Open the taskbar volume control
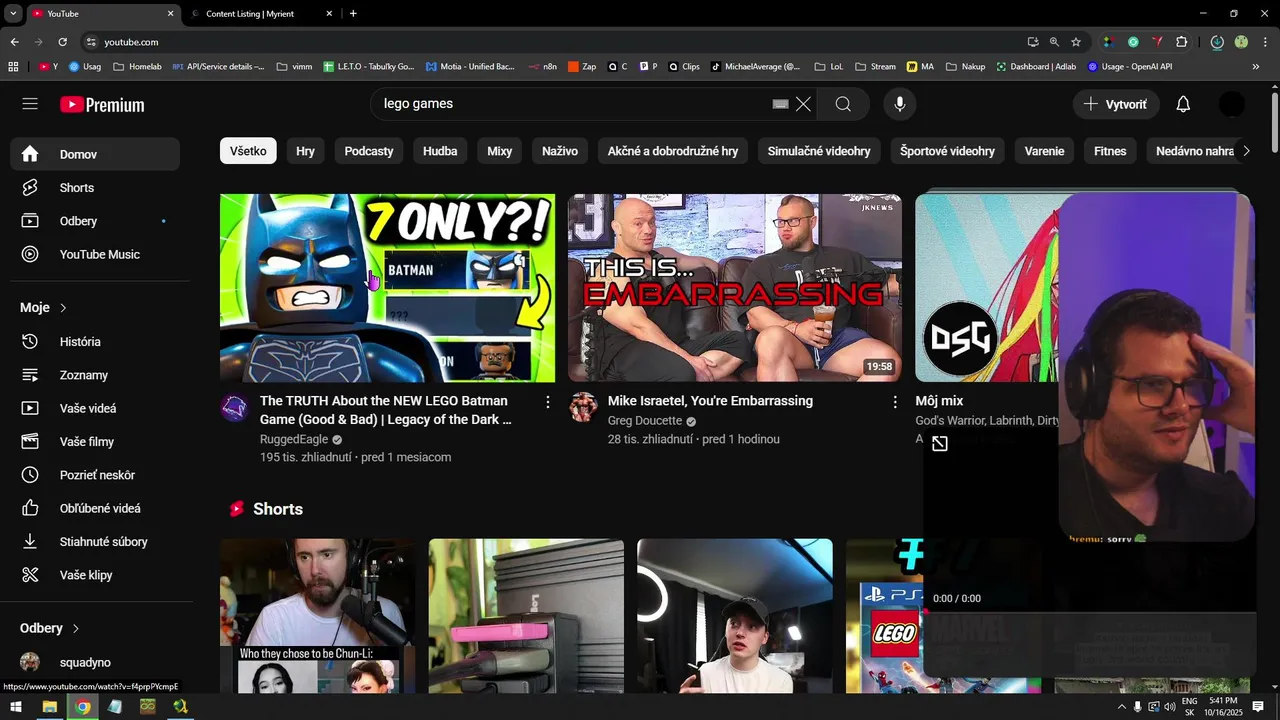The width and height of the screenshot is (1280, 720). tap(1169, 707)
